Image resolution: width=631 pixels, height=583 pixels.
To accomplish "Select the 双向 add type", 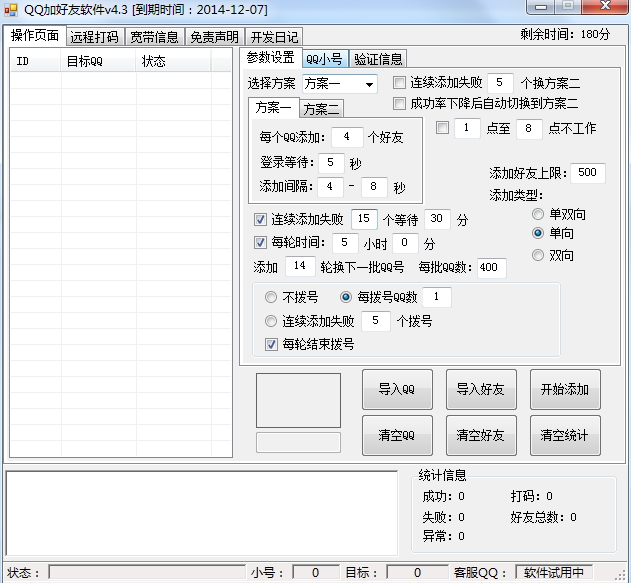I will tap(539, 255).
